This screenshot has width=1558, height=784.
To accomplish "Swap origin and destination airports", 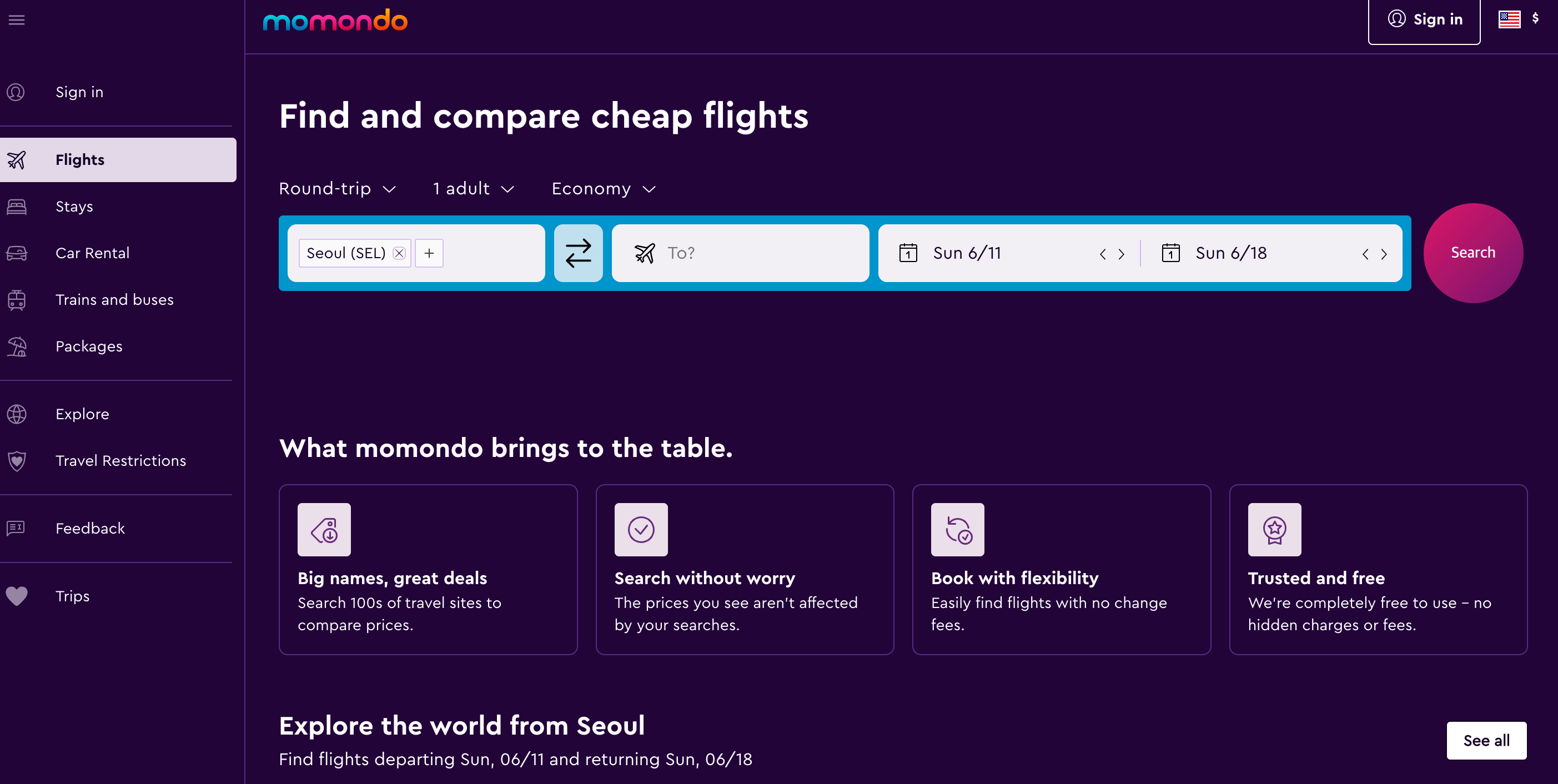I will coord(577,253).
